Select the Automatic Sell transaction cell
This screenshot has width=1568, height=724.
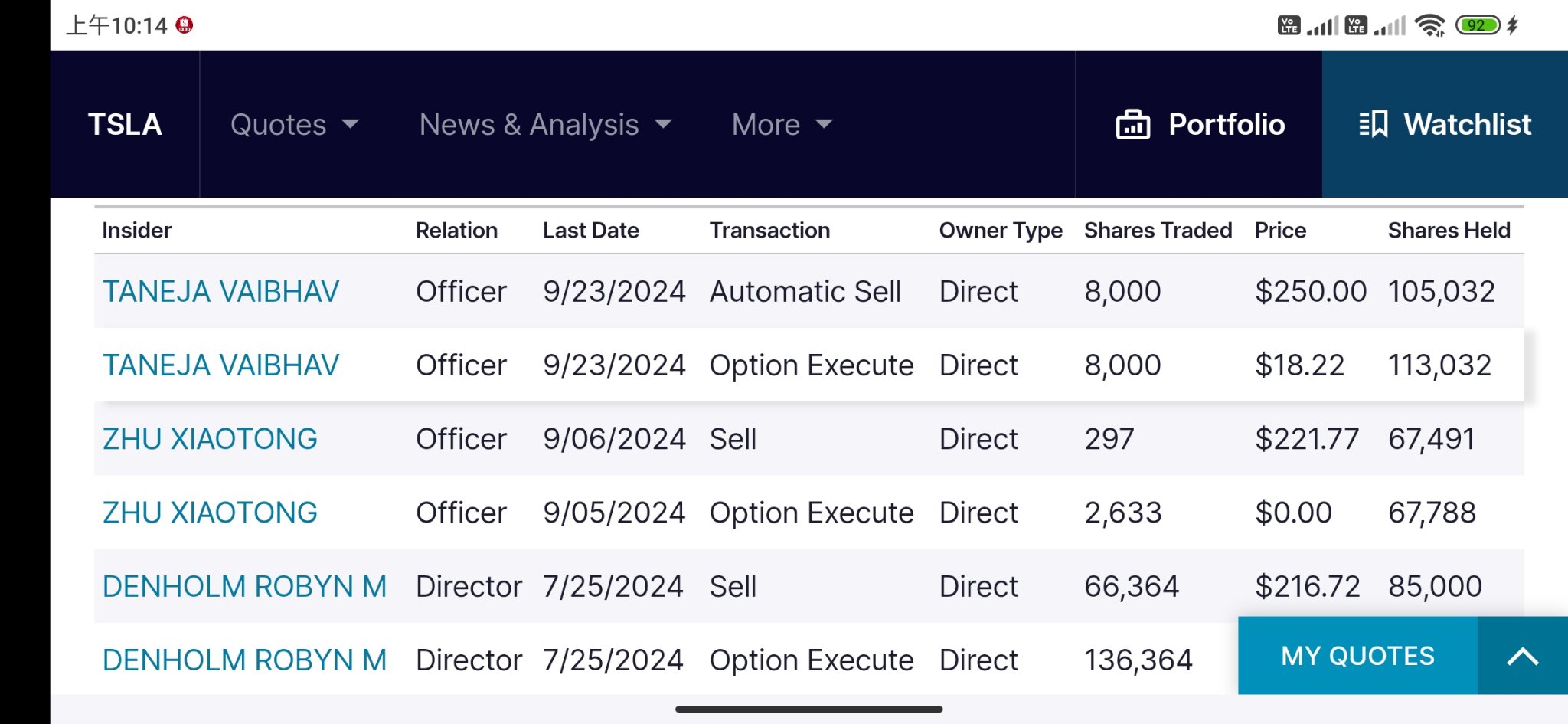(805, 291)
